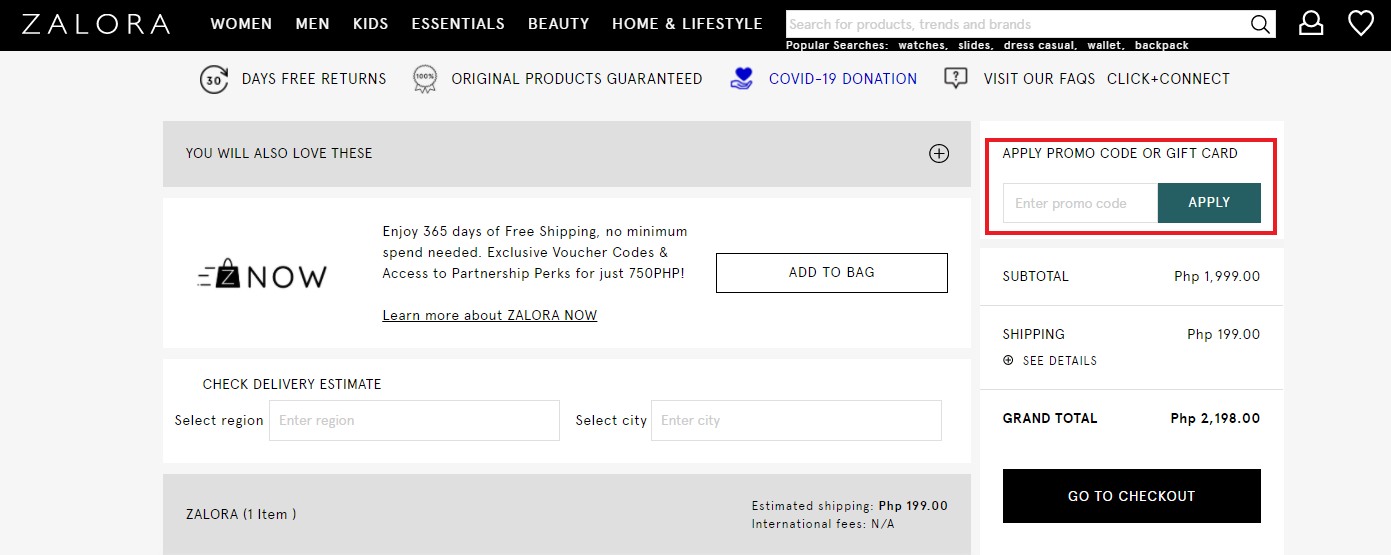
Task: Click popular search 'watches'
Action: 923,45
